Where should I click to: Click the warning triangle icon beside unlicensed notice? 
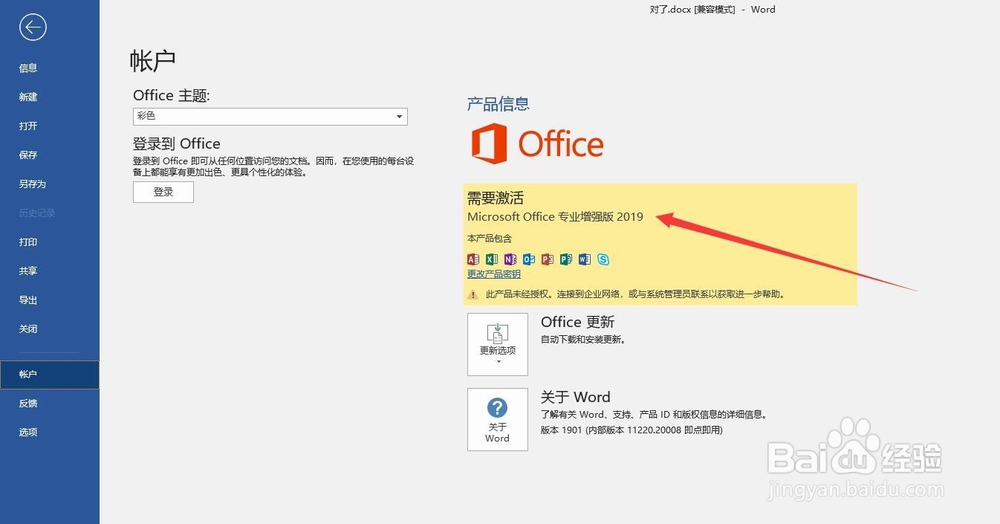473,295
